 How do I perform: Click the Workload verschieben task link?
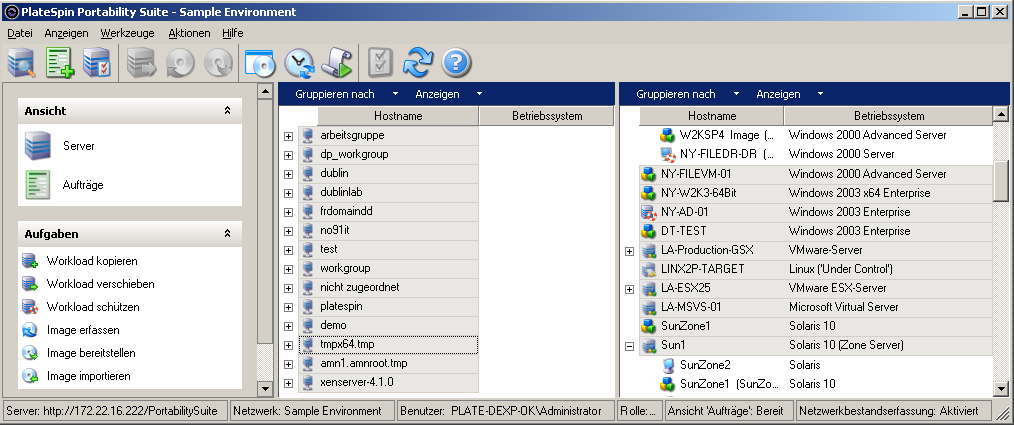click(100, 284)
